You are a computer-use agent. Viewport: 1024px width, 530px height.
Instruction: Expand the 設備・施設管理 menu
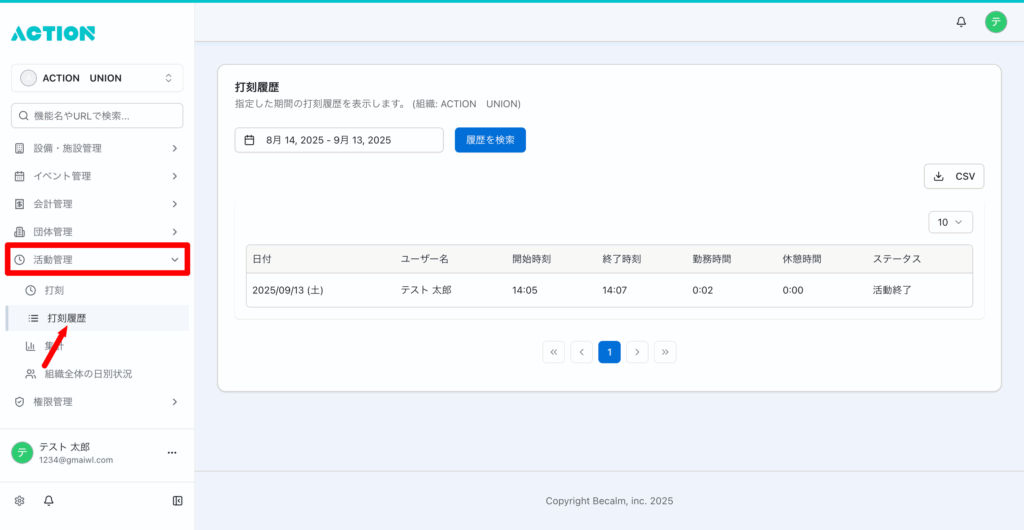[x=97, y=148]
